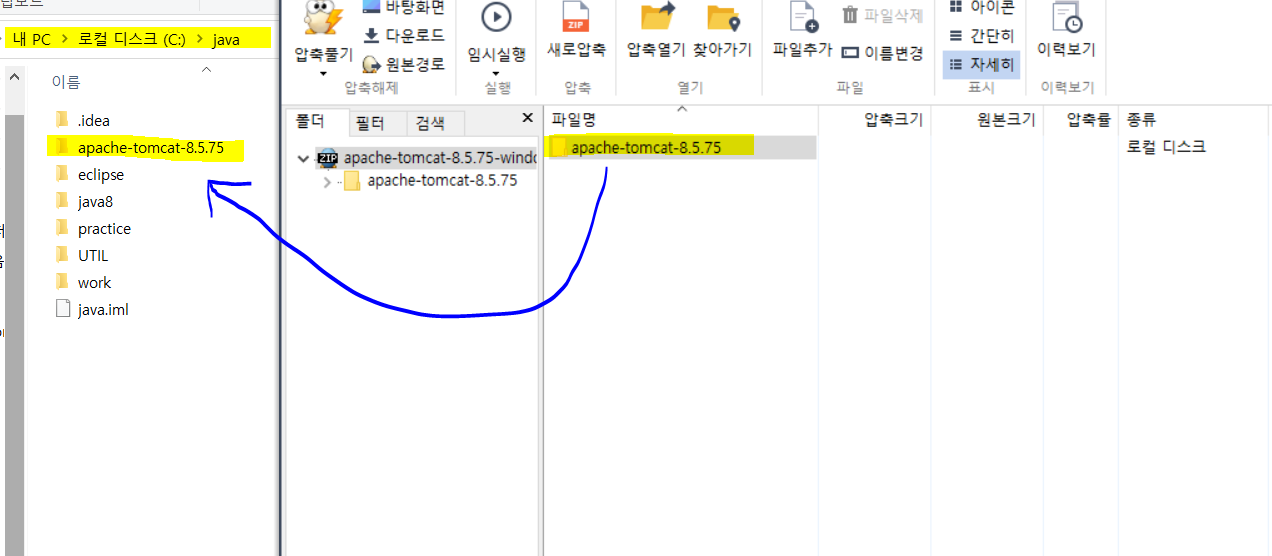The height and width of the screenshot is (556, 1272).
Task: Switch to the 필터 tab
Action: (x=370, y=123)
